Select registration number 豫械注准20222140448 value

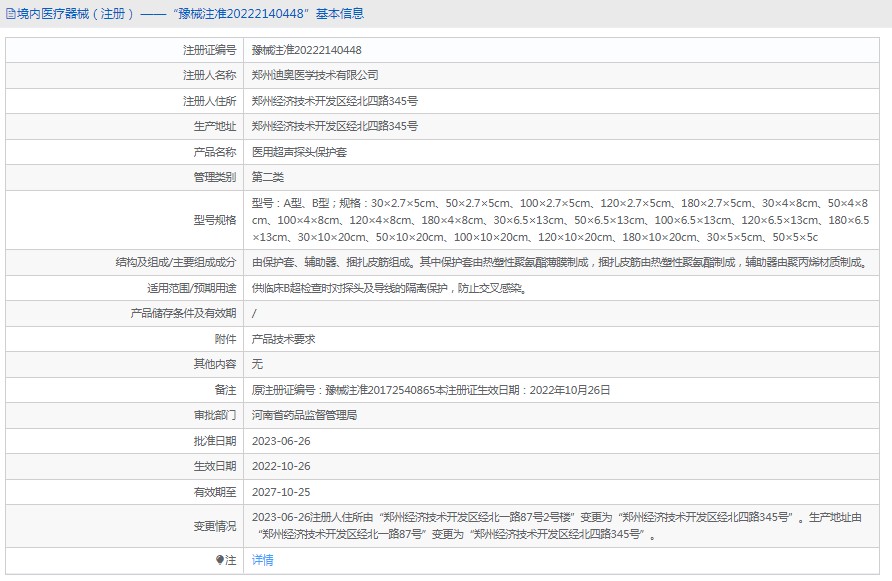(x=307, y=50)
